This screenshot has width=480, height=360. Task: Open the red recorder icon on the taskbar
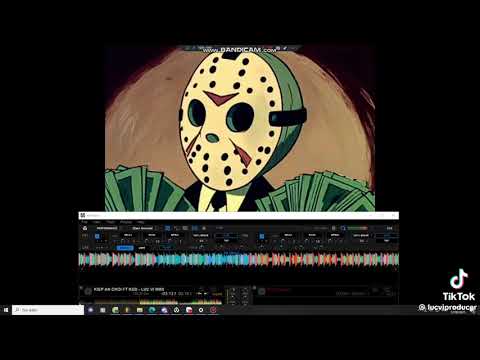coord(213,310)
